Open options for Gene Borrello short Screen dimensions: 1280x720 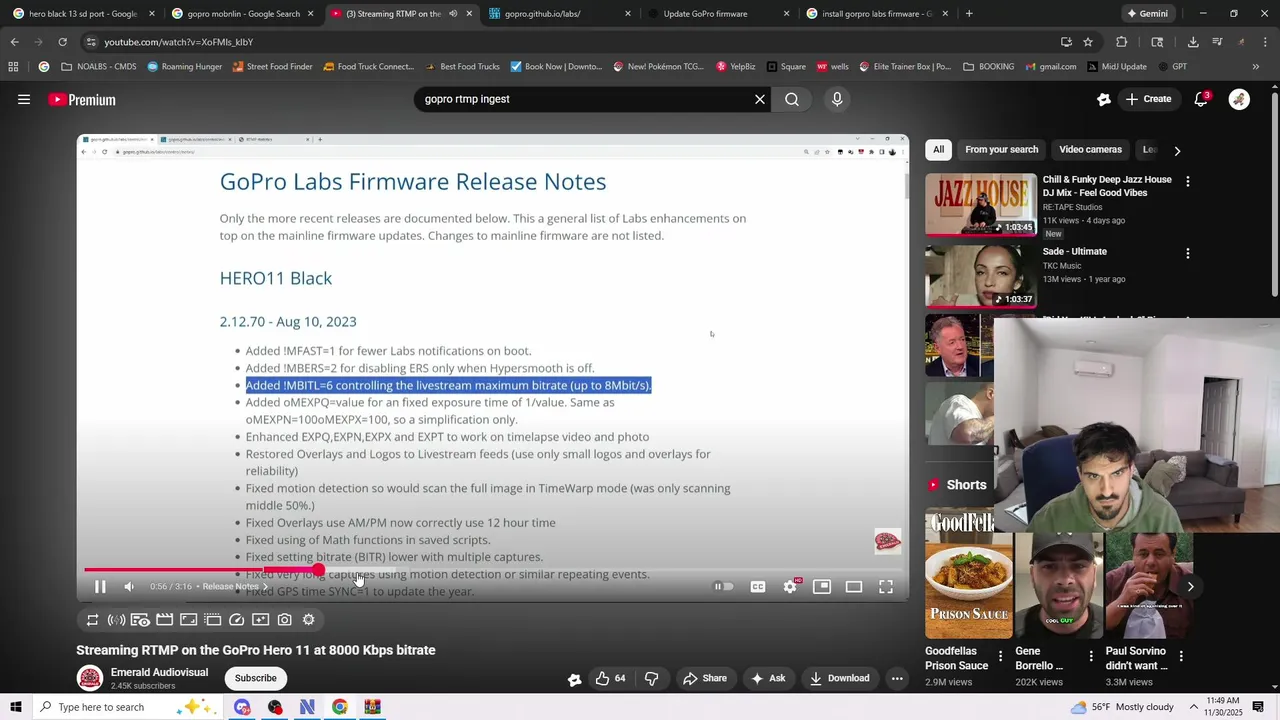click(x=1091, y=657)
